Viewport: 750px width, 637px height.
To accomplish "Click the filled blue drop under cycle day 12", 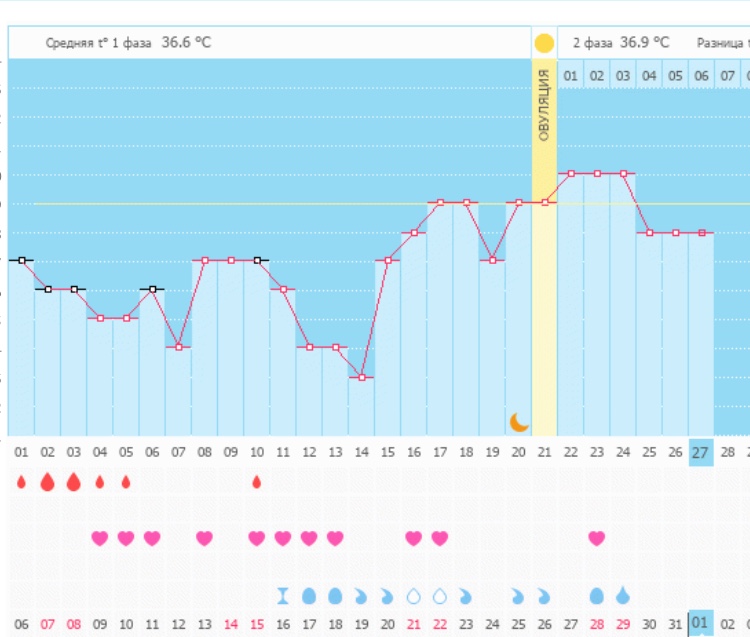I will (309, 596).
